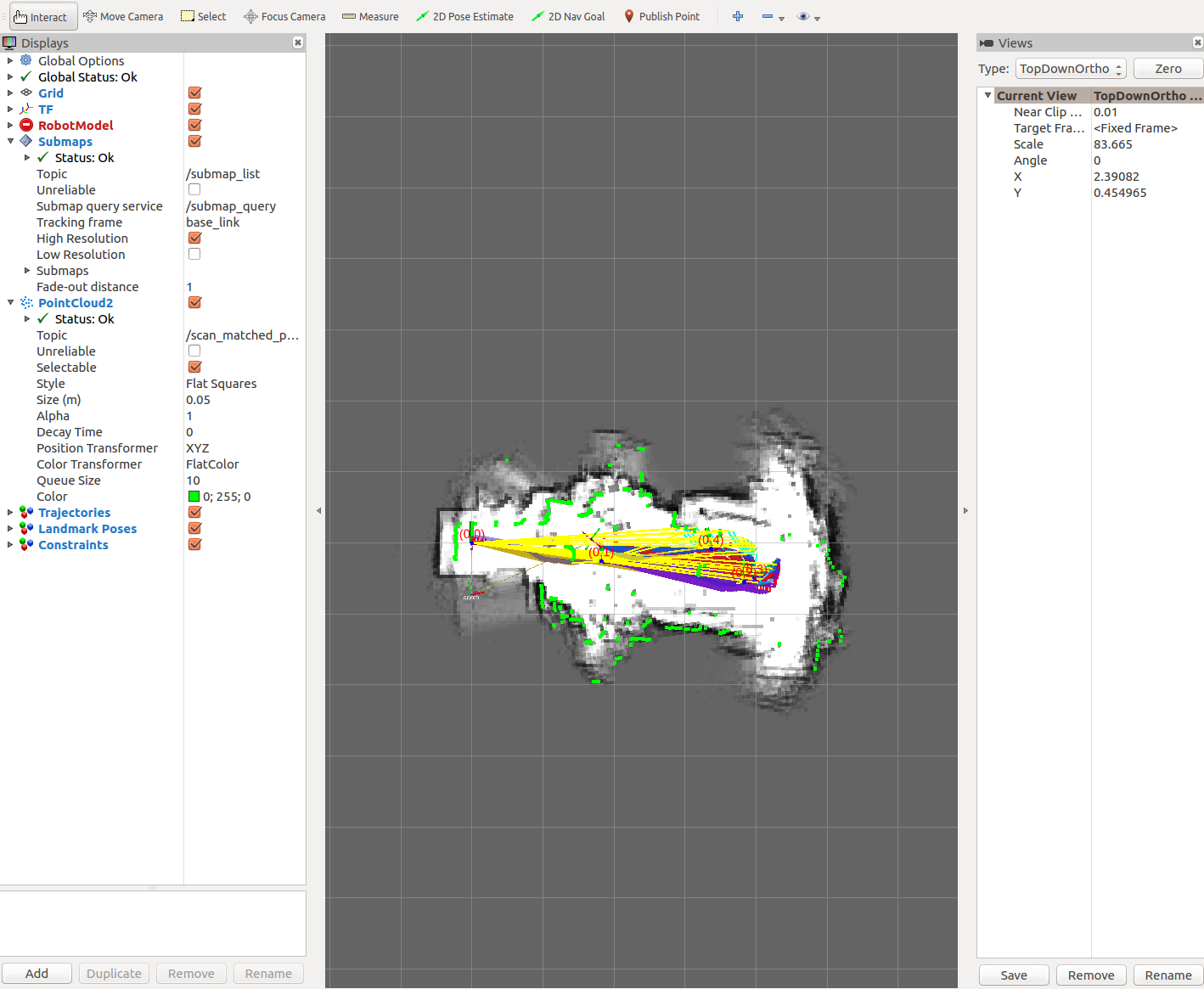The height and width of the screenshot is (989, 1204).
Task: Expand the Trajectories display
Action: coord(10,512)
